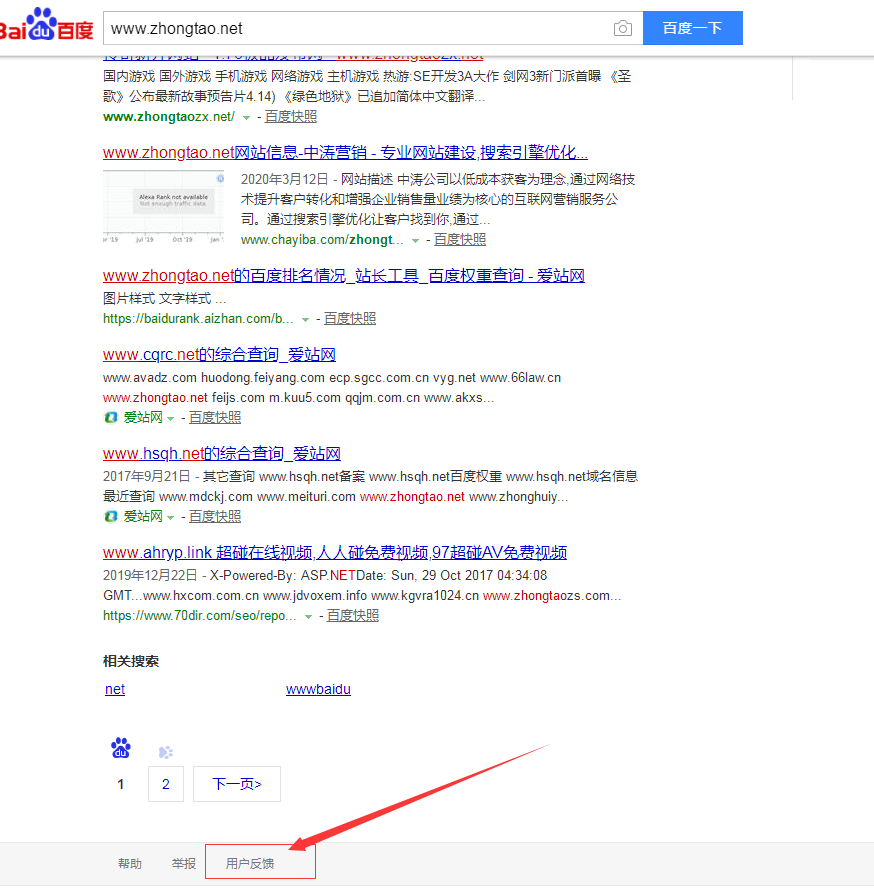Viewport: 874px width, 889px height.
Task: Go to results page 2
Action: pyautogui.click(x=166, y=784)
